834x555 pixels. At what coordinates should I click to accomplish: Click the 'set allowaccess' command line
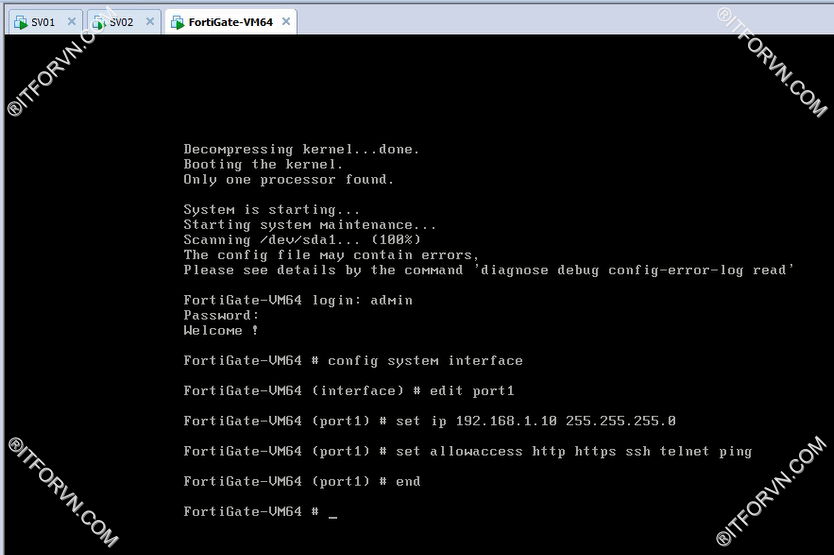(x=467, y=451)
